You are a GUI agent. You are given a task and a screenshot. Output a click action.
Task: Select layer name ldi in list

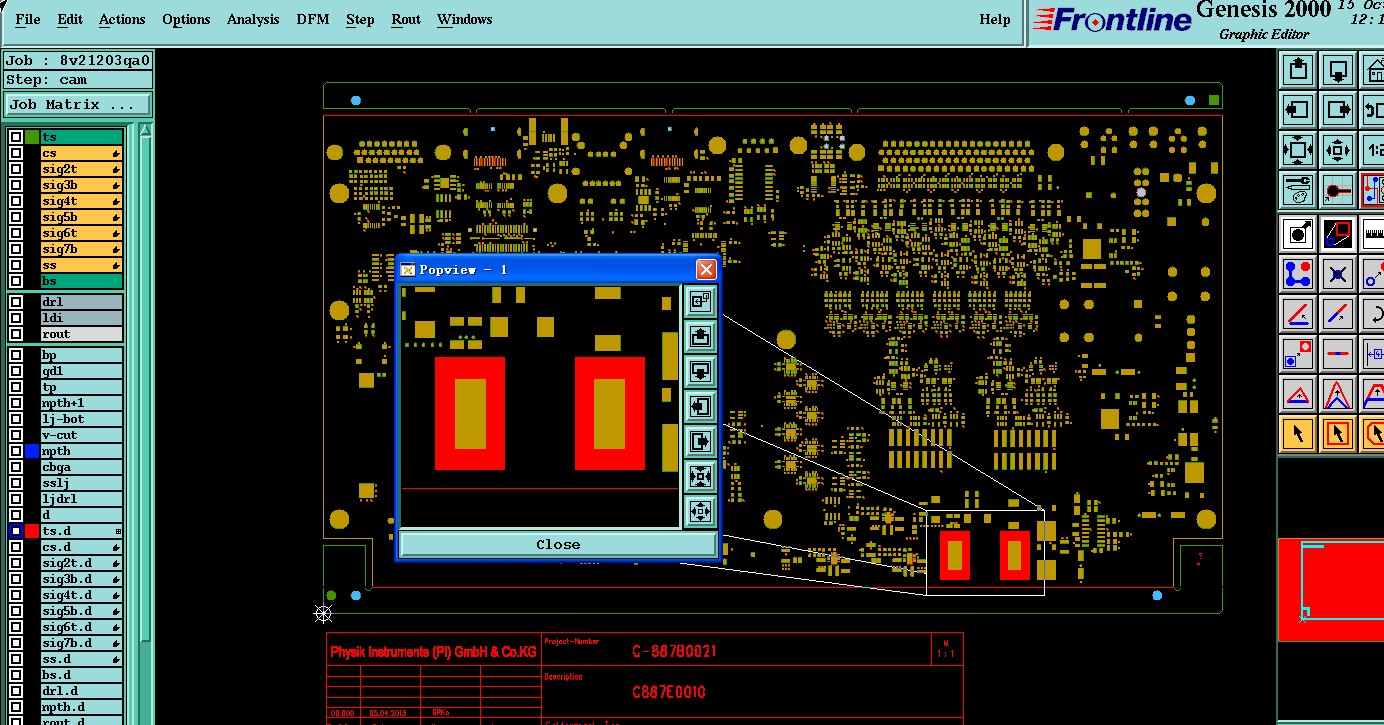(81, 318)
